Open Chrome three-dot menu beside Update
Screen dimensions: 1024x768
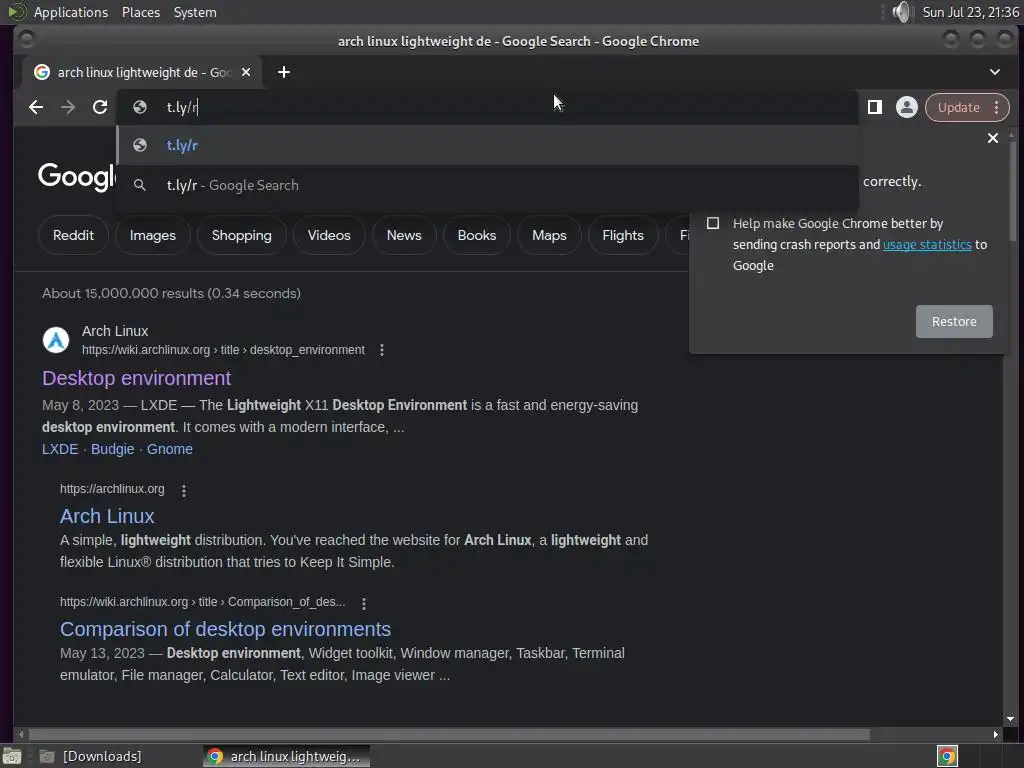click(x=997, y=107)
